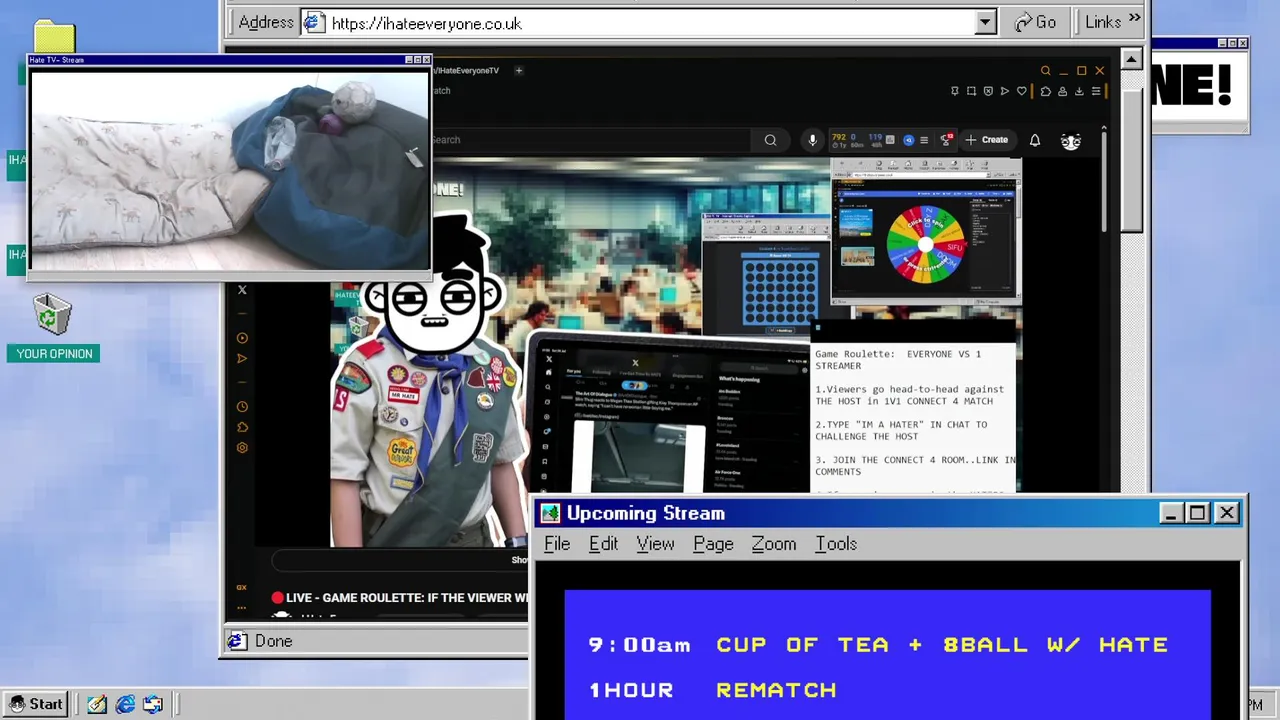Click the Start button on taskbar
The width and height of the screenshot is (1280, 720).
35,704
